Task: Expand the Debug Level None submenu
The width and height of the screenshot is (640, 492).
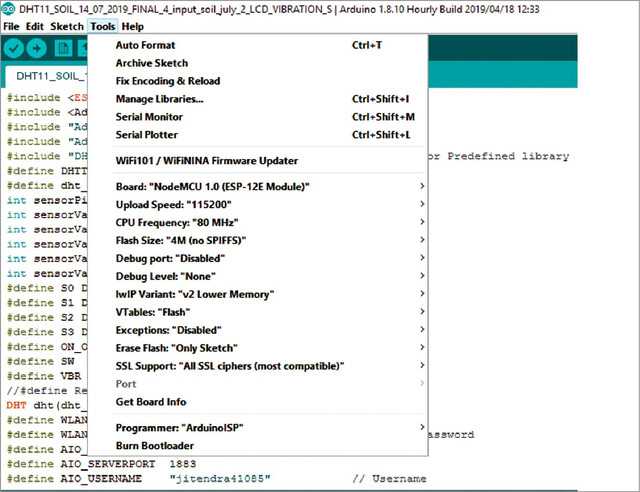Action: click(258, 276)
